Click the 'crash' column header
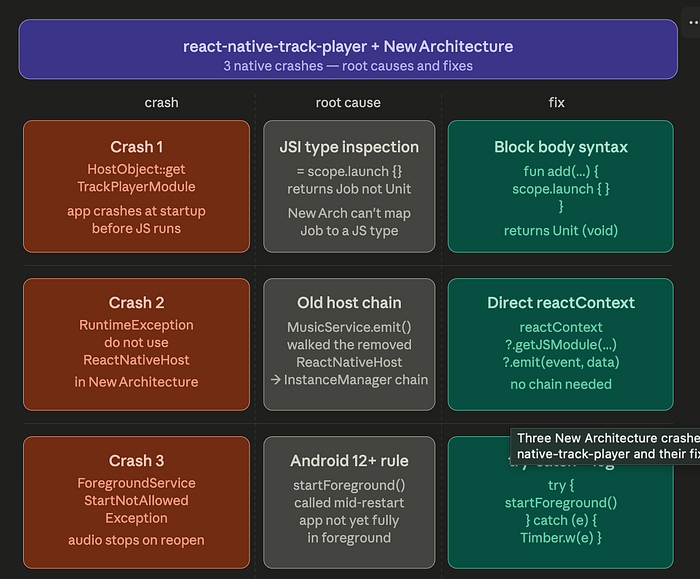 (161, 103)
